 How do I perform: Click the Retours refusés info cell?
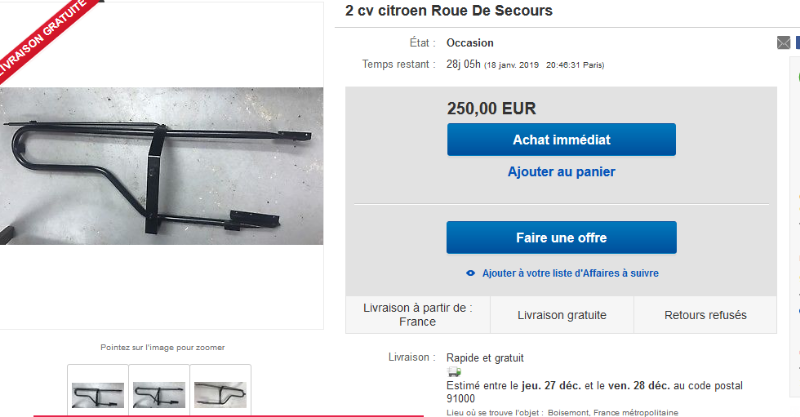pyautogui.click(x=705, y=315)
